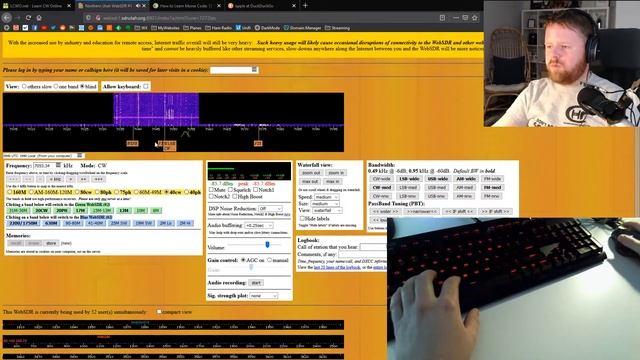
Task: Select the CW-wide bandwidth button
Action: tap(382, 179)
